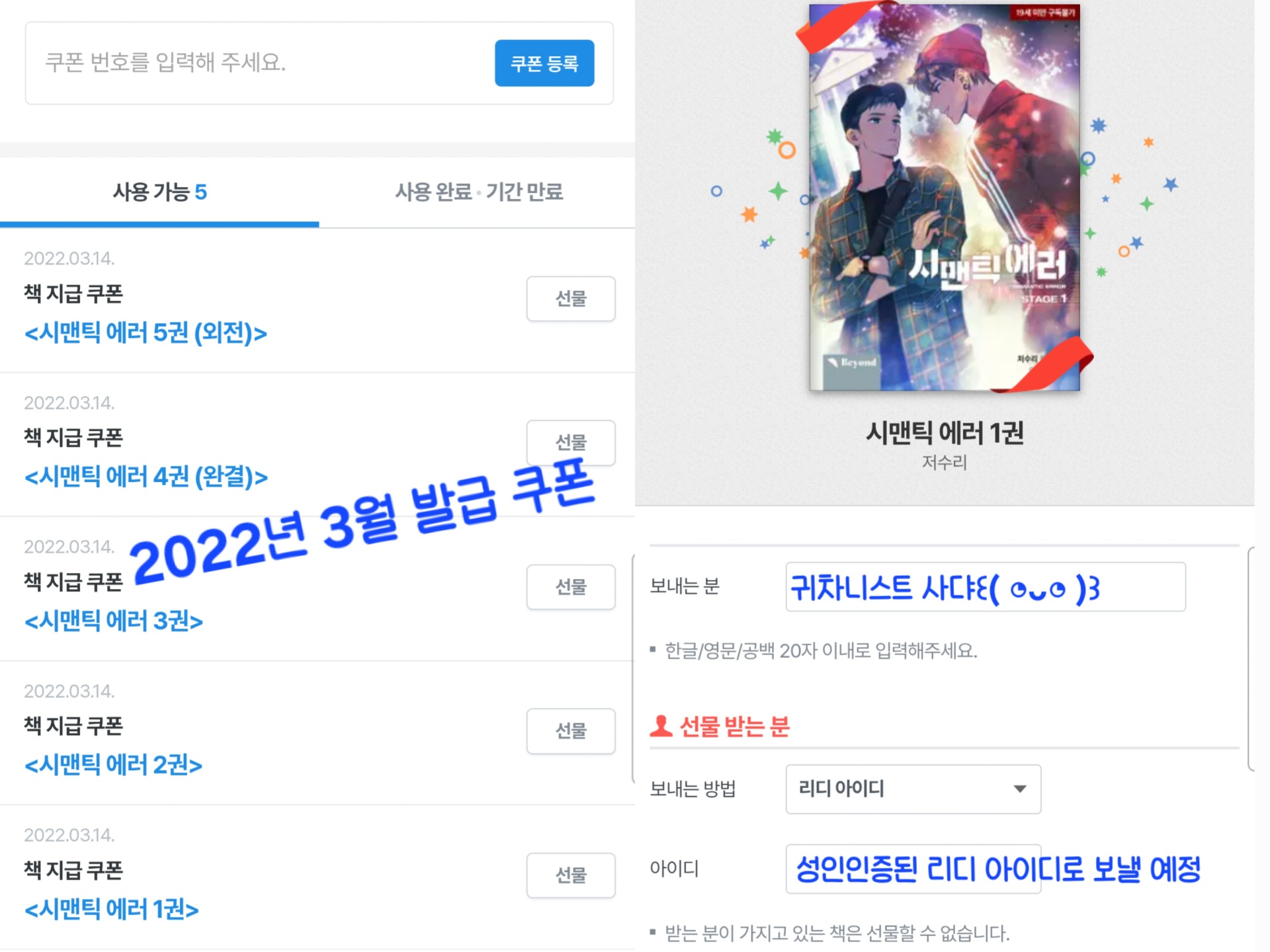The width and height of the screenshot is (1270, 952).
Task: Open the <시맨틱 에러 4권 (완결)> link
Action: point(146,477)
